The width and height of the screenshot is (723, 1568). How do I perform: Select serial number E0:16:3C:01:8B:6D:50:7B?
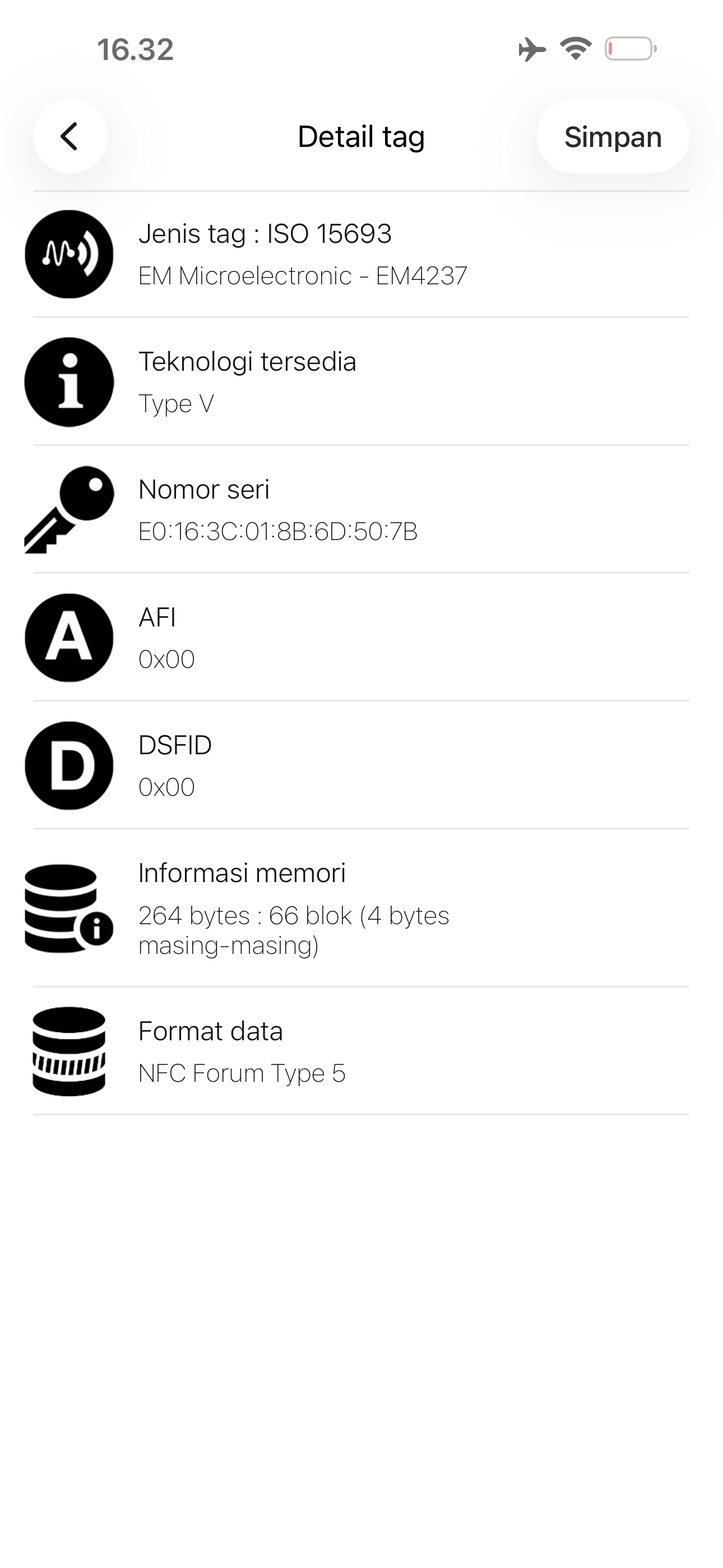278,532
